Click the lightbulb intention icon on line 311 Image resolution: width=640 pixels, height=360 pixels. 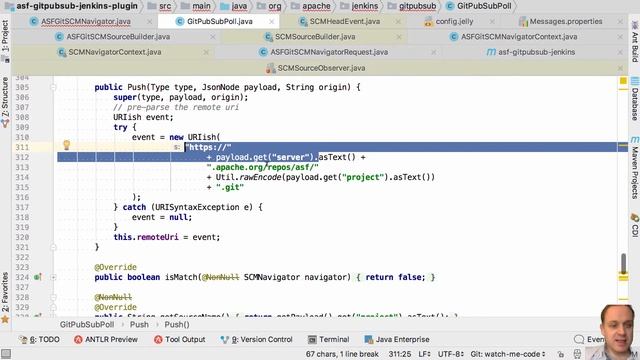tap(67, 145)
